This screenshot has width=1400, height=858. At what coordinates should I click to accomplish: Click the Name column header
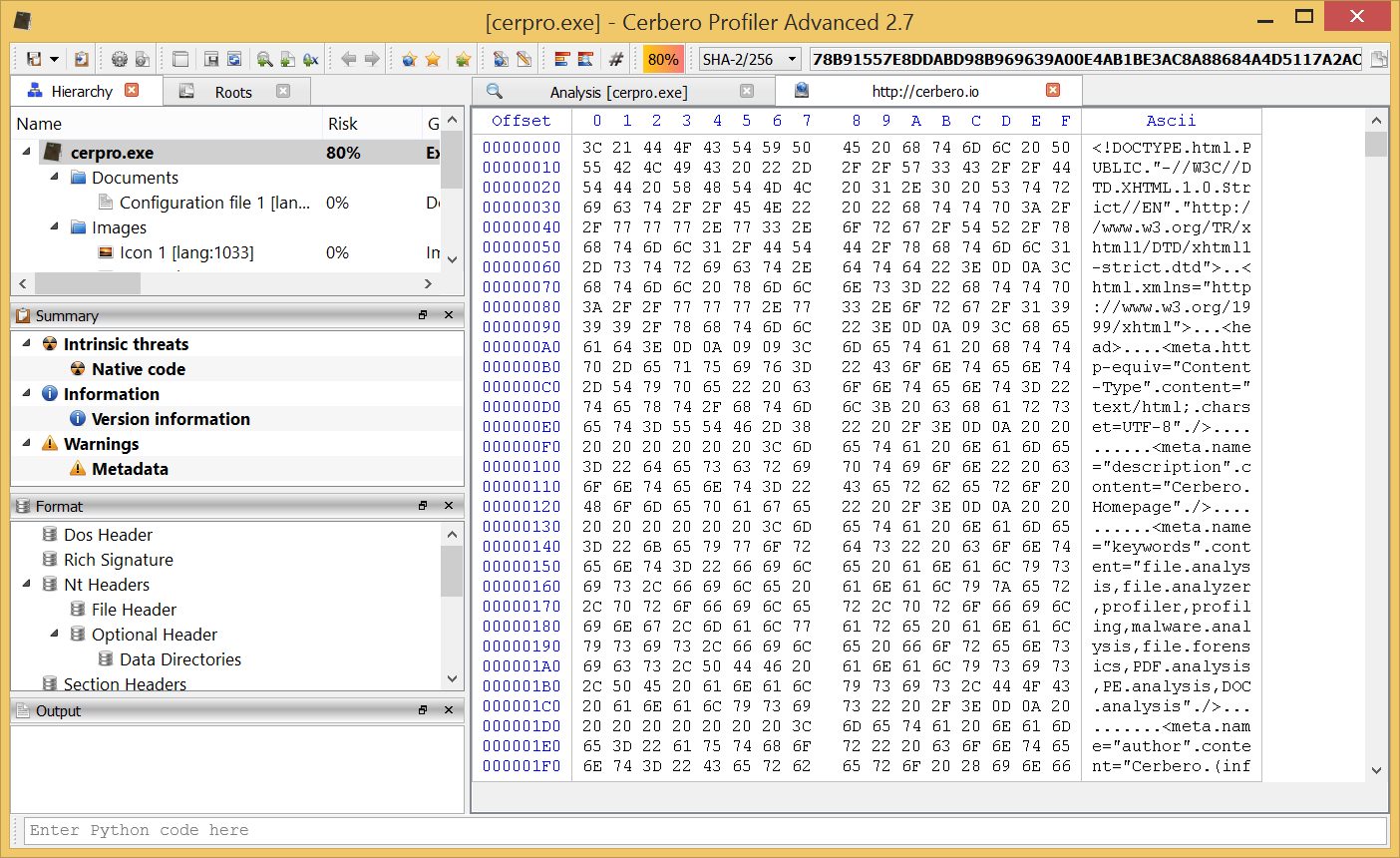pos(168,124)
